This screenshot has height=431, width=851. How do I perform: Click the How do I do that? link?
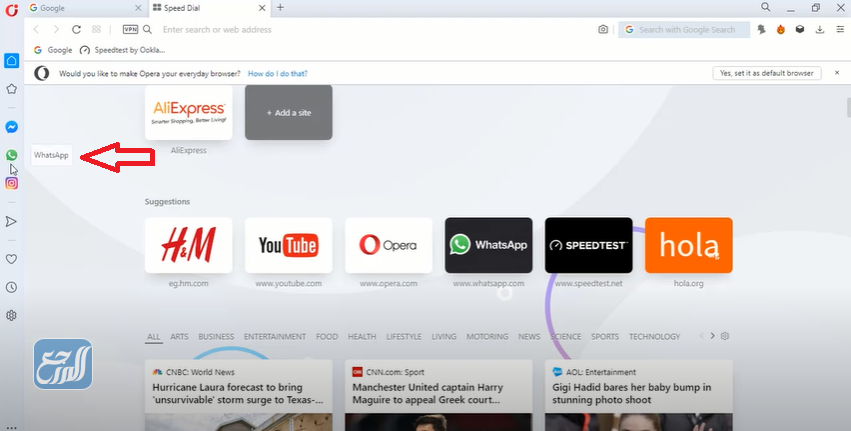pos(278,73)
